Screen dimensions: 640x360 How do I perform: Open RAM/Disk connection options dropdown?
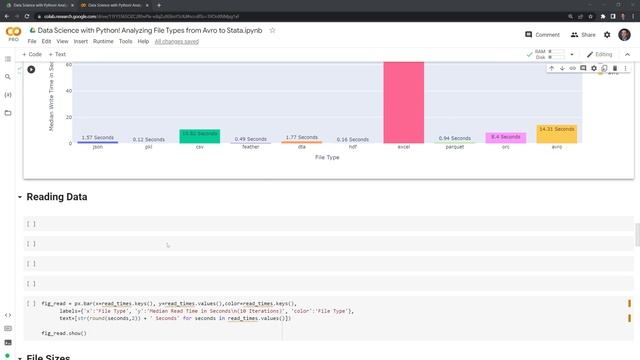(x=571, y=54)
